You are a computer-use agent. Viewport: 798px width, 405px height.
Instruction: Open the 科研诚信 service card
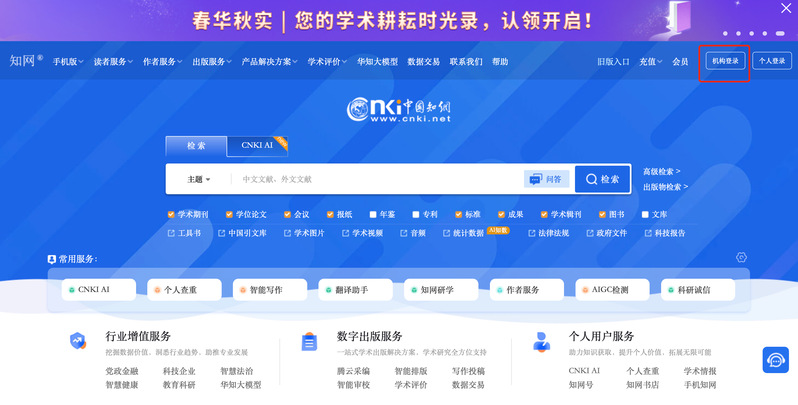pos(698,290)
